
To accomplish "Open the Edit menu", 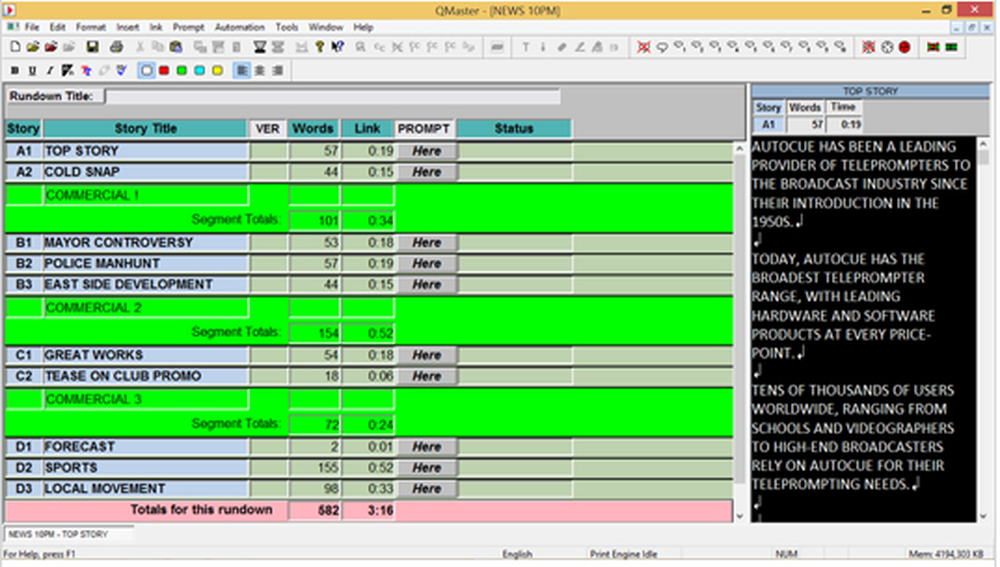I will 57,27.
